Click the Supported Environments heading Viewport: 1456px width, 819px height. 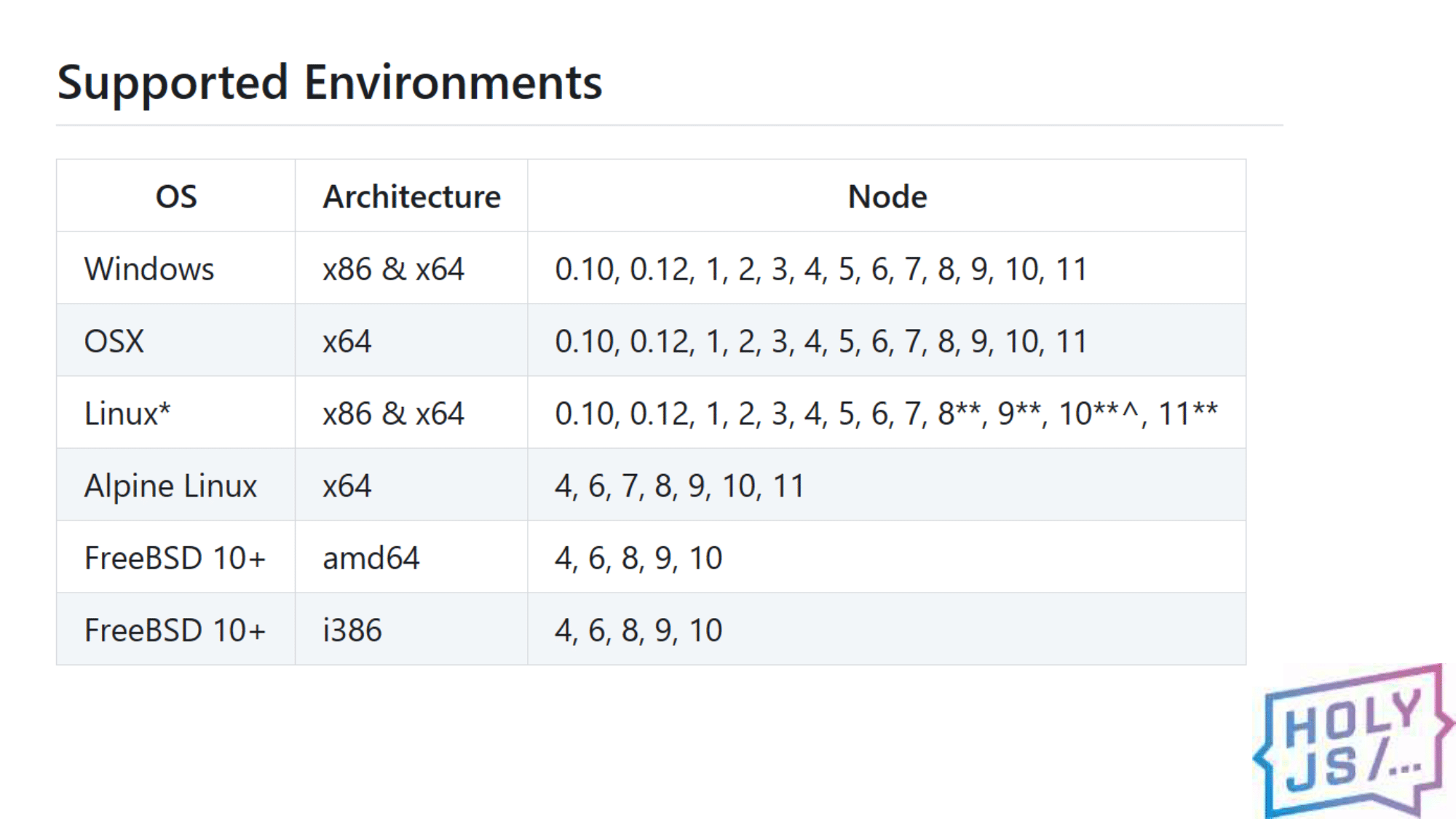coord(329,82)
